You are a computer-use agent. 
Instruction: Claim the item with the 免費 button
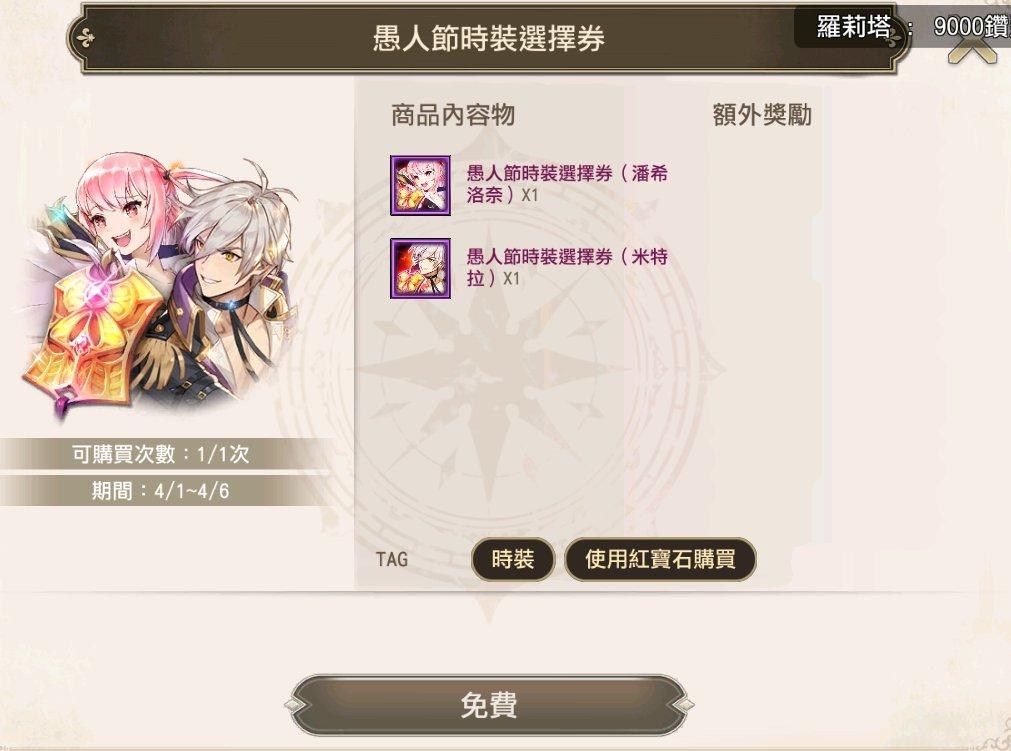tap(489, 705)
